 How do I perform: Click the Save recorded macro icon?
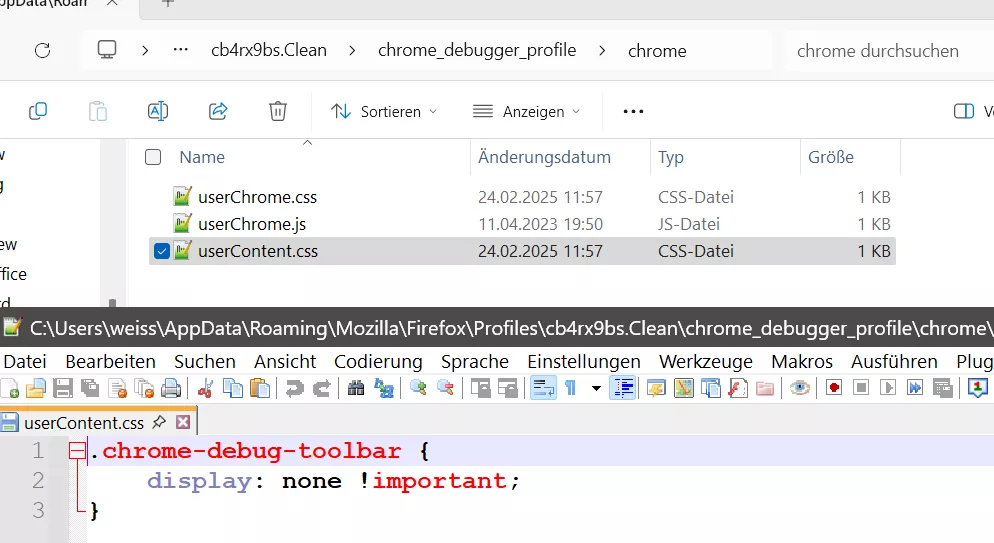(x=943, y=388)
